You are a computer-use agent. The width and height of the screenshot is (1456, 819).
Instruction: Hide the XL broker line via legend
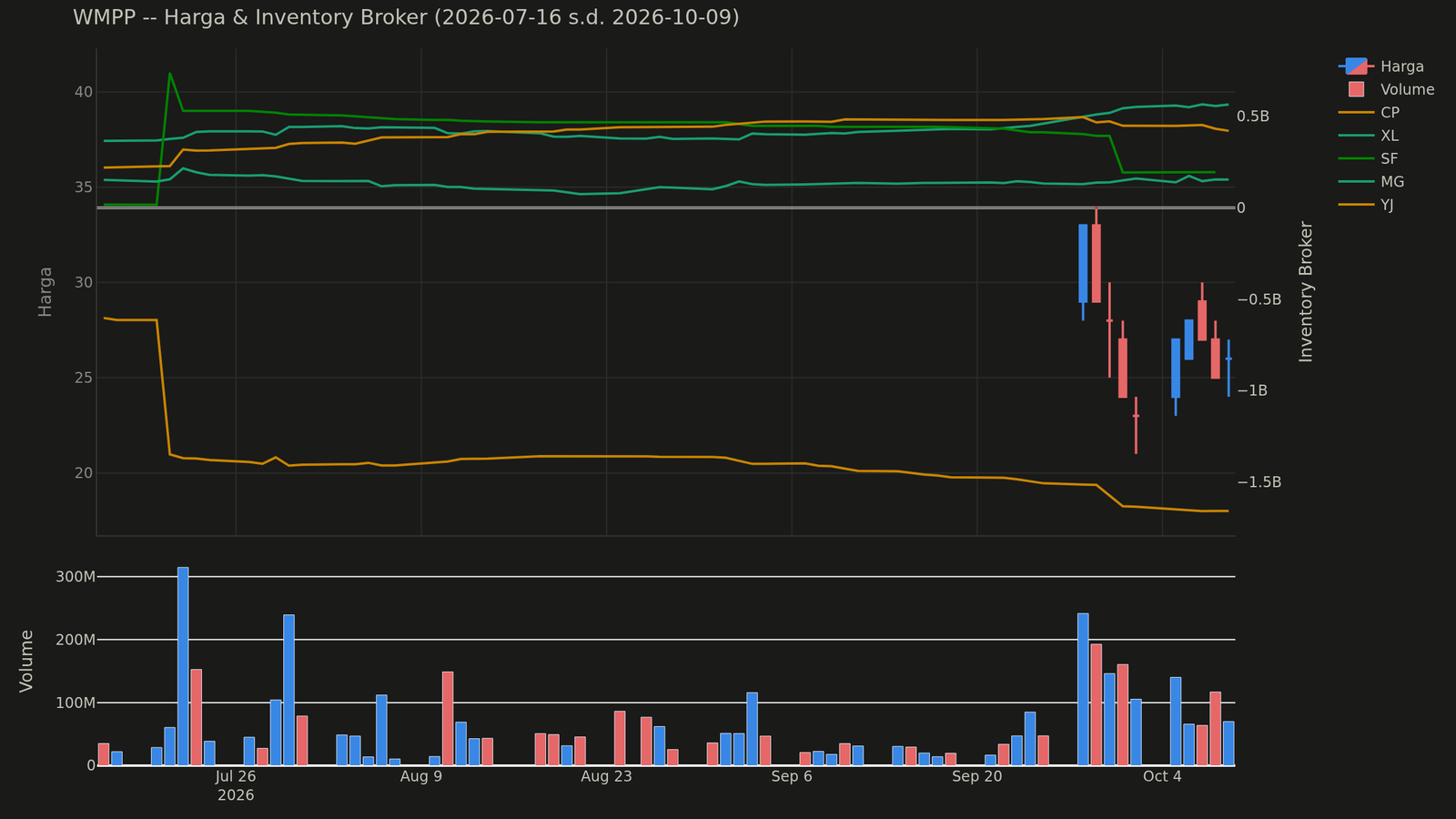coord(1370,136)
